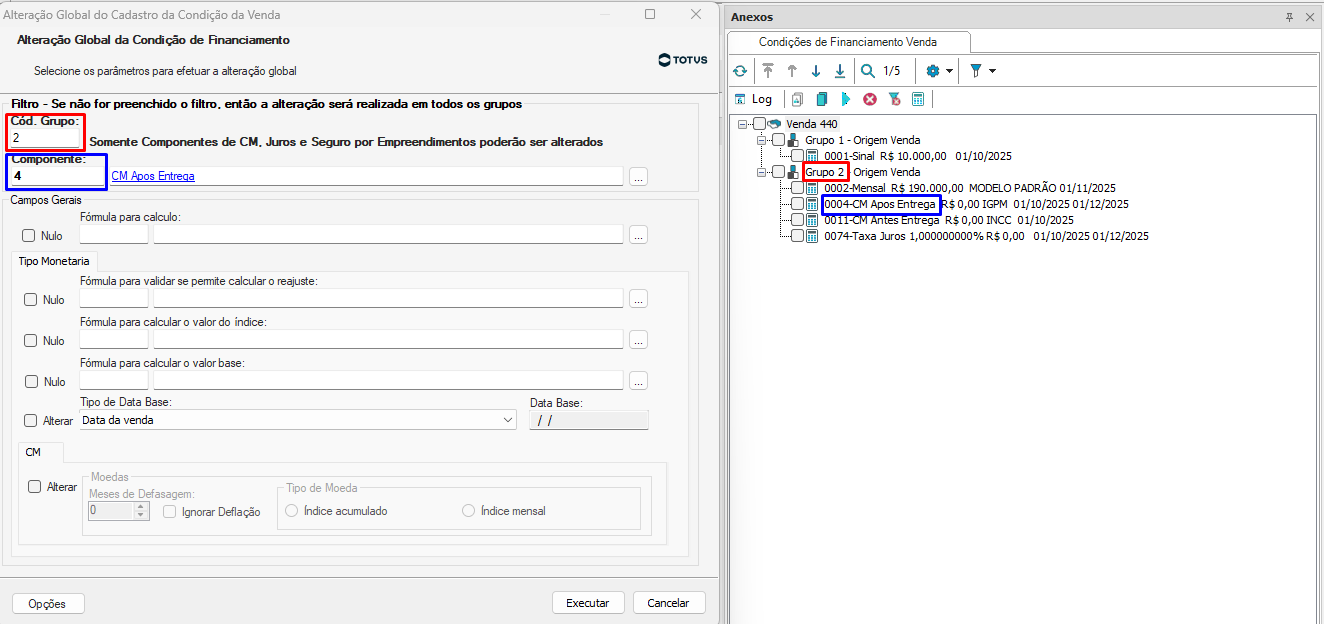Image resolution: width=1324 pixels, height=624 pixels.
Task: Click calculator icon of 0001-Sinal row
Action: (813, 156)
